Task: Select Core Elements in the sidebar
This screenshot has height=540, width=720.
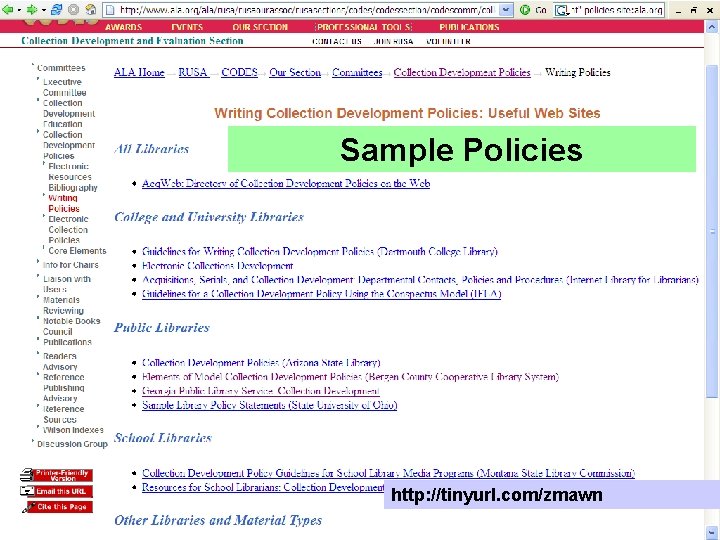Action: pyautogui.click(x=77, y=251)
